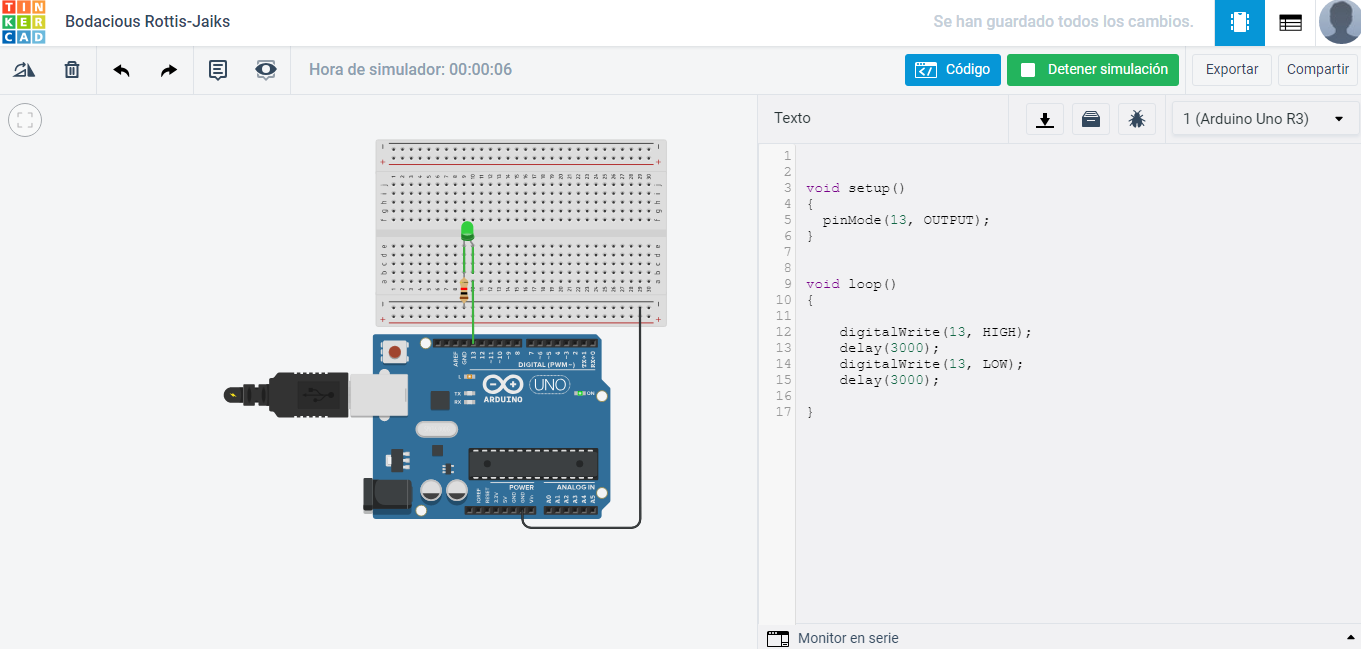Click void setup() code line
This screenshot has width=1361, height=649.
coord(855,188)
